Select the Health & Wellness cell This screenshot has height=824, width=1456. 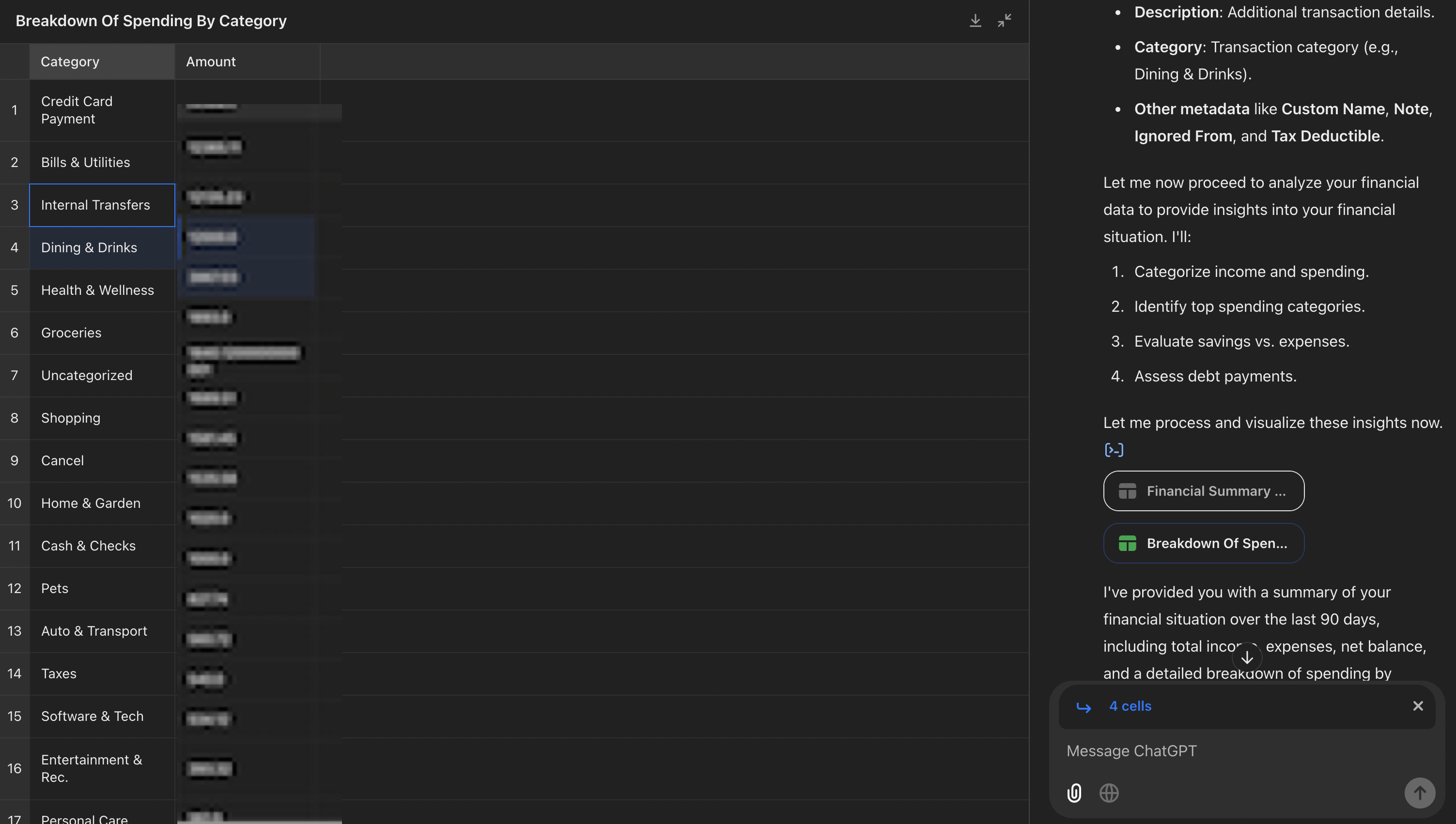pos(102,290)
